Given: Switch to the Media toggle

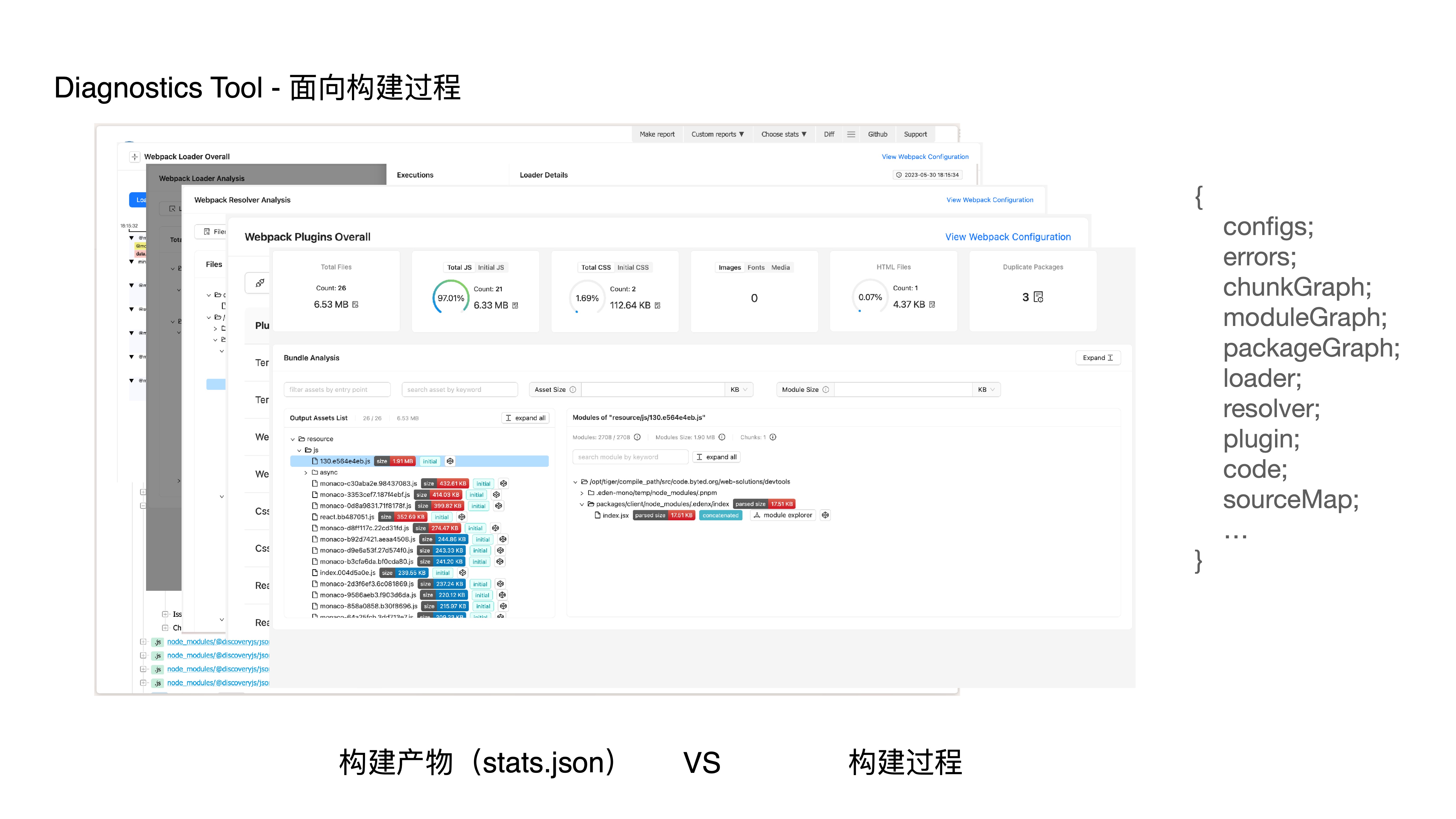Looking at the screenshot, I should [781, 267].
